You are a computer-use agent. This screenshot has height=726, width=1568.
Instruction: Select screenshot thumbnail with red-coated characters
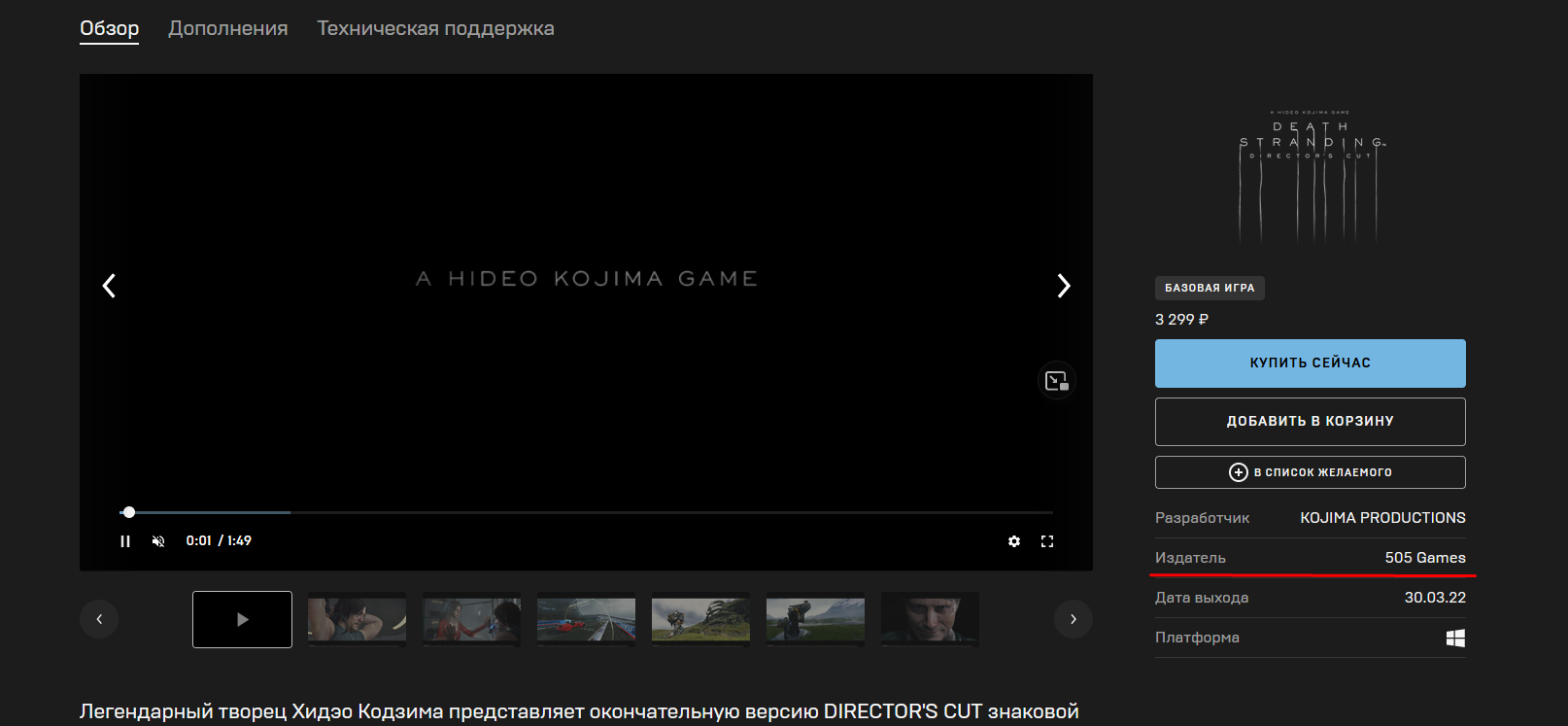click(x=471, y=619)
